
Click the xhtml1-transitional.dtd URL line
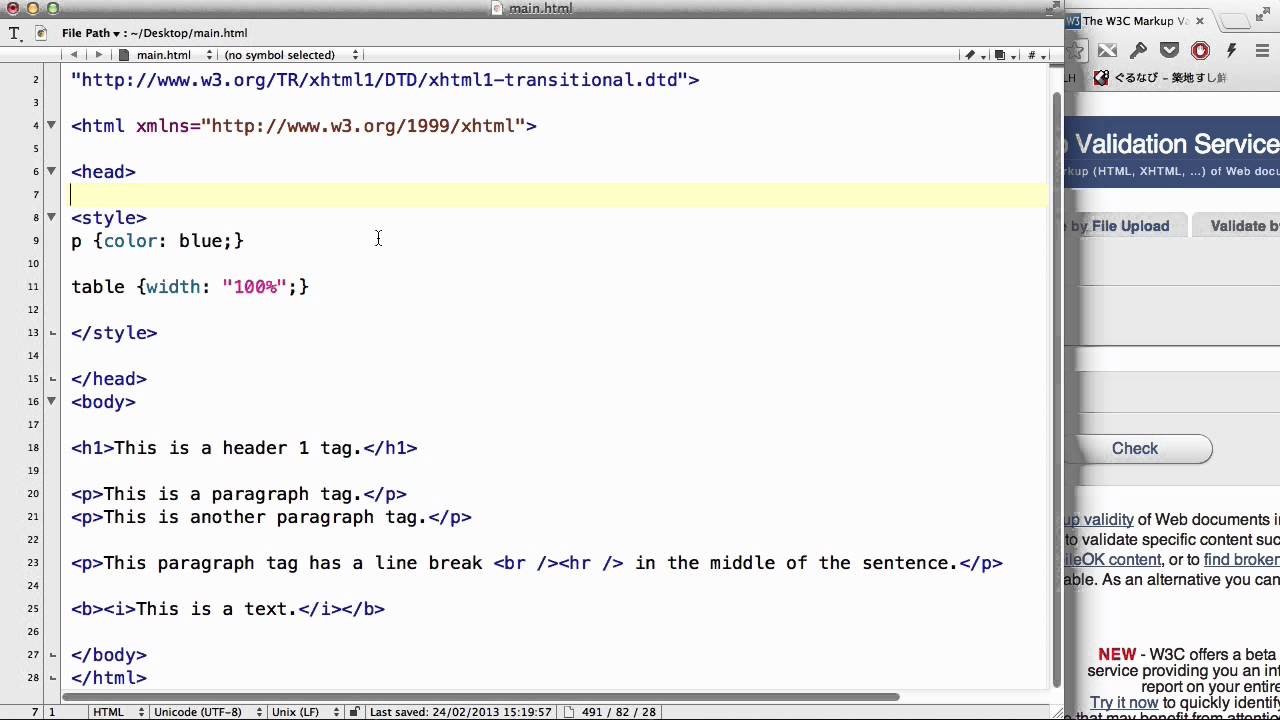pos(385,80)
